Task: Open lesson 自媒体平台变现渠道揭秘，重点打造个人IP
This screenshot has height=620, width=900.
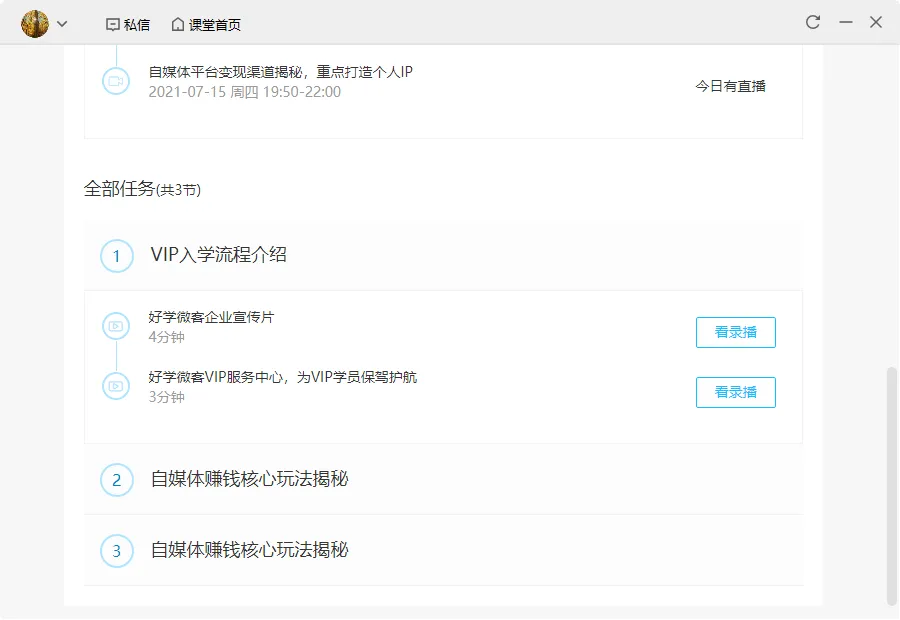Action: [x=280, y=72]
